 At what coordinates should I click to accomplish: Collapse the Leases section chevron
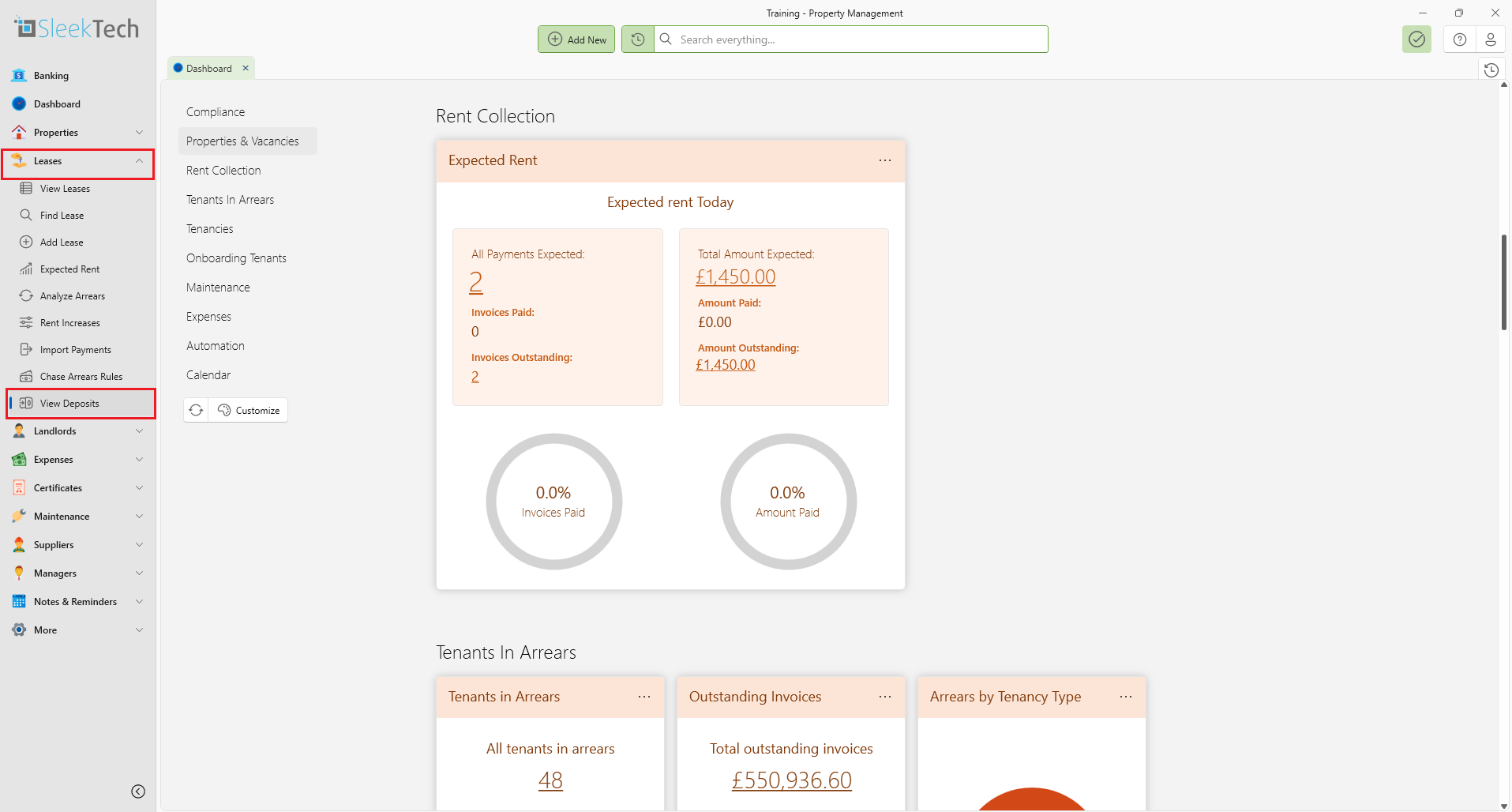(139, 161)
